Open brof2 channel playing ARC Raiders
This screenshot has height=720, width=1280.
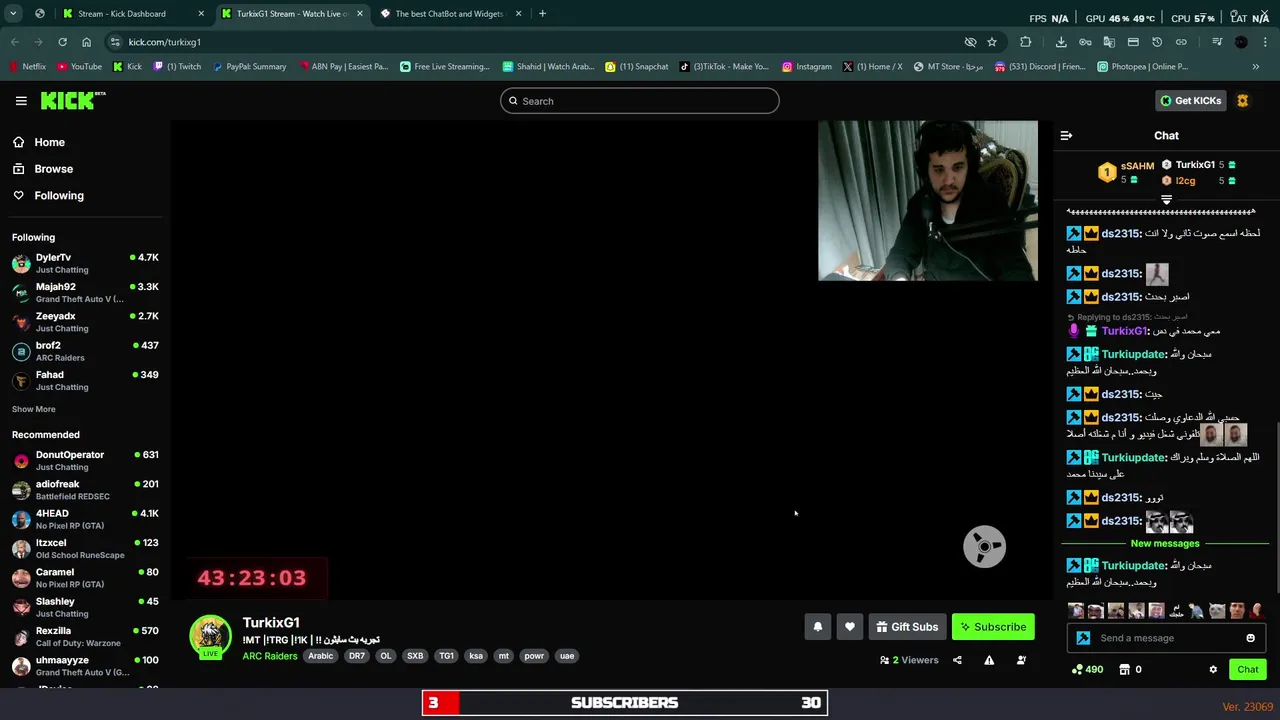(85, 351)
